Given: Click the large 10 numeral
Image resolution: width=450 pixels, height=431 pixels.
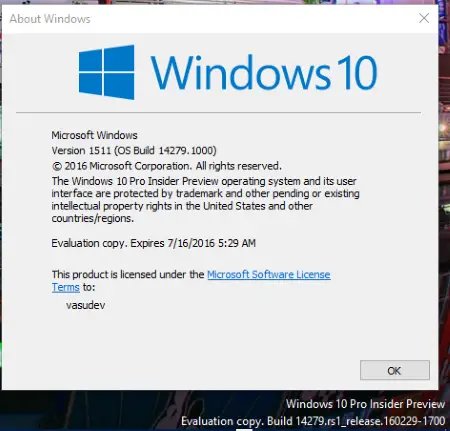Looking at the screenshot, I should pos(356,73).
